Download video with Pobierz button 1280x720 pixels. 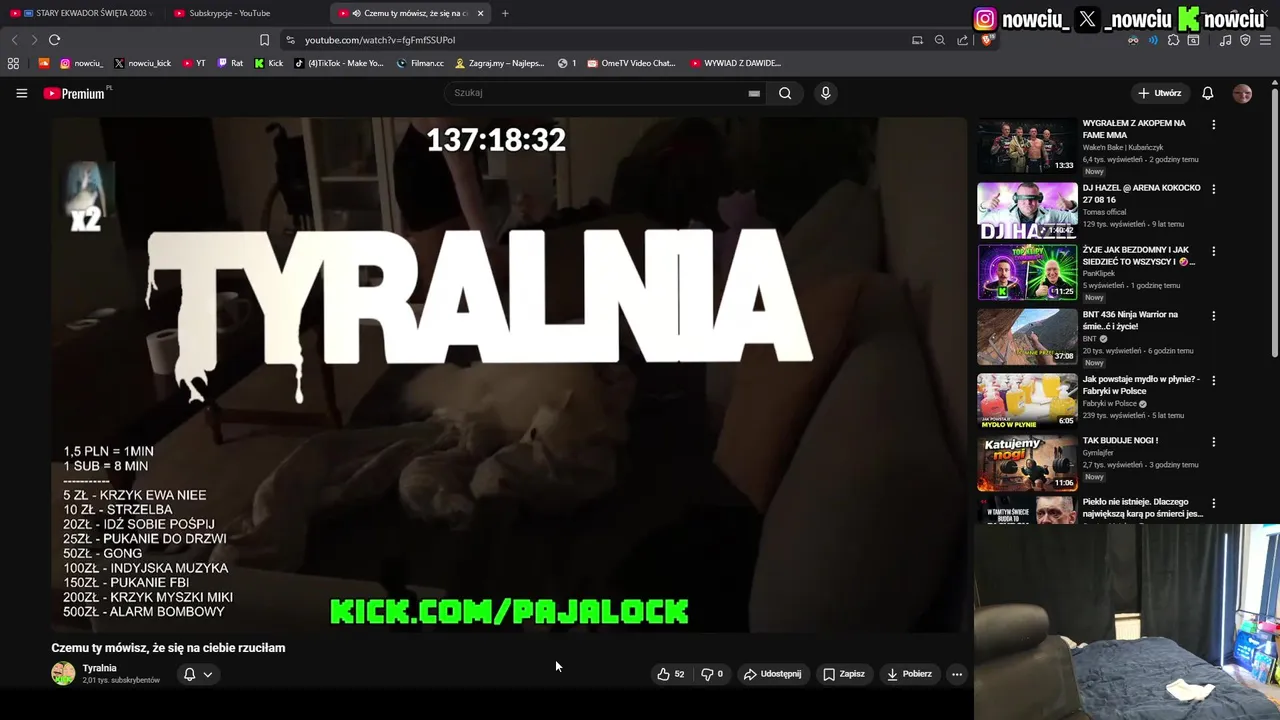coord(909,674)
